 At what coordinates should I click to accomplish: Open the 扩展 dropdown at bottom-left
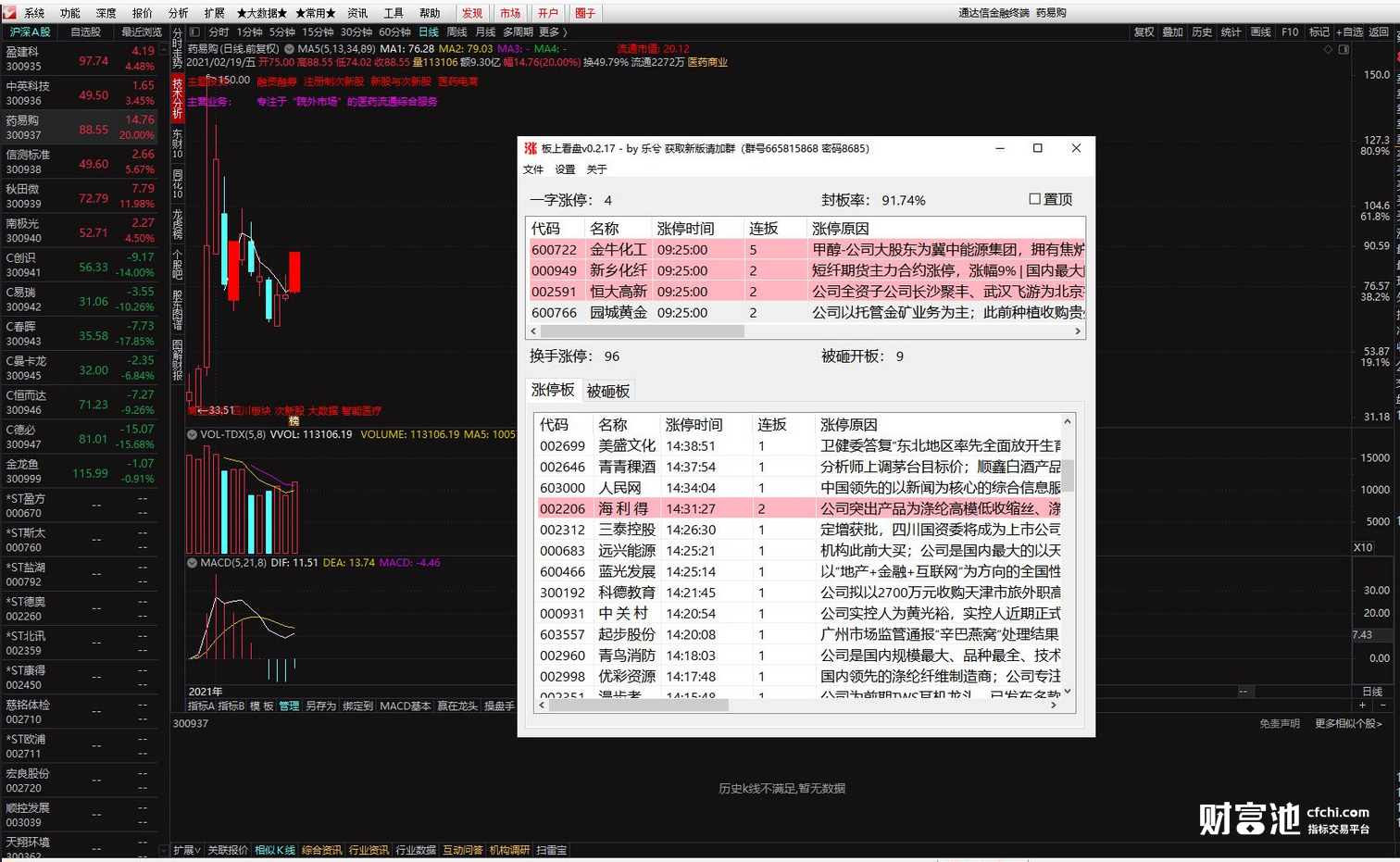[187, 850]
